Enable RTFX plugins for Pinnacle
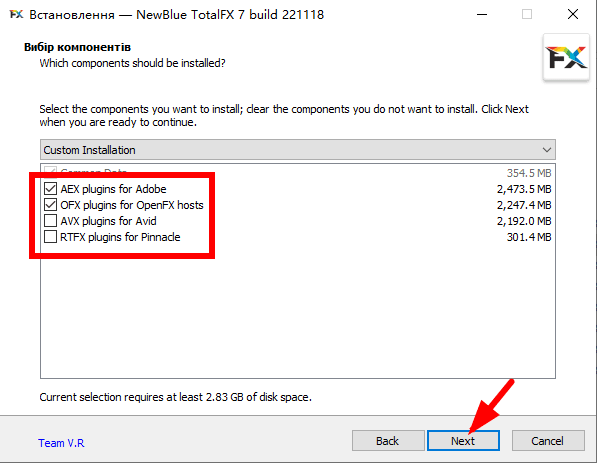The width and height of the screenshot is (597, 463). click(x=51, y=237)
